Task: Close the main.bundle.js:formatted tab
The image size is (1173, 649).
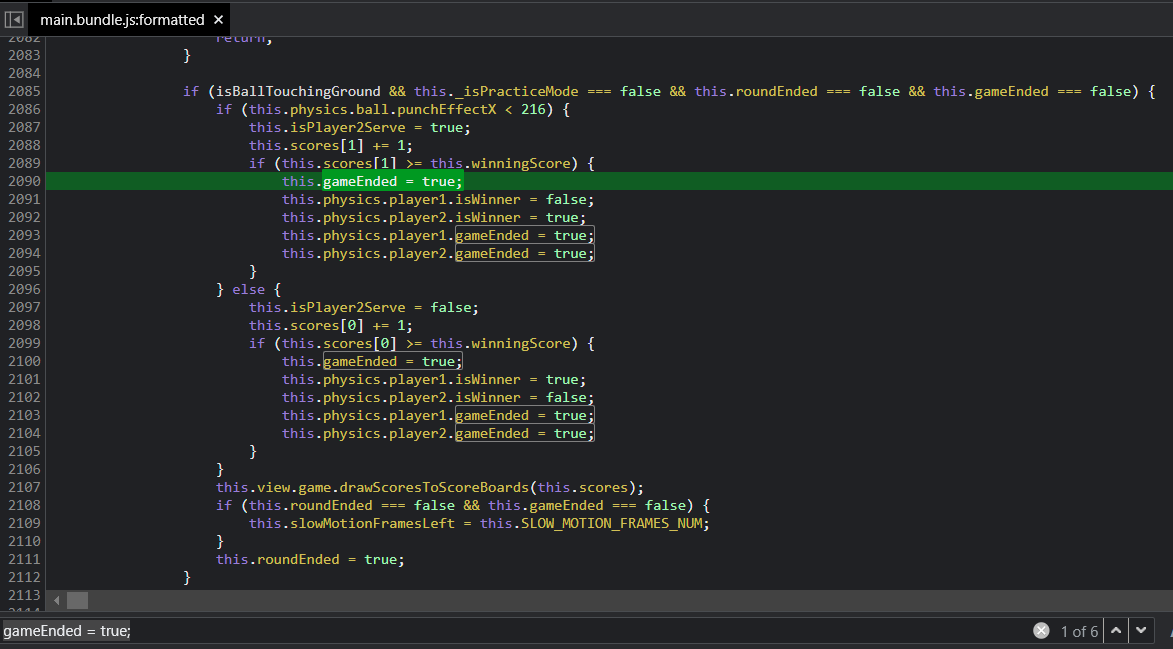Action: [x=219, y=20]
